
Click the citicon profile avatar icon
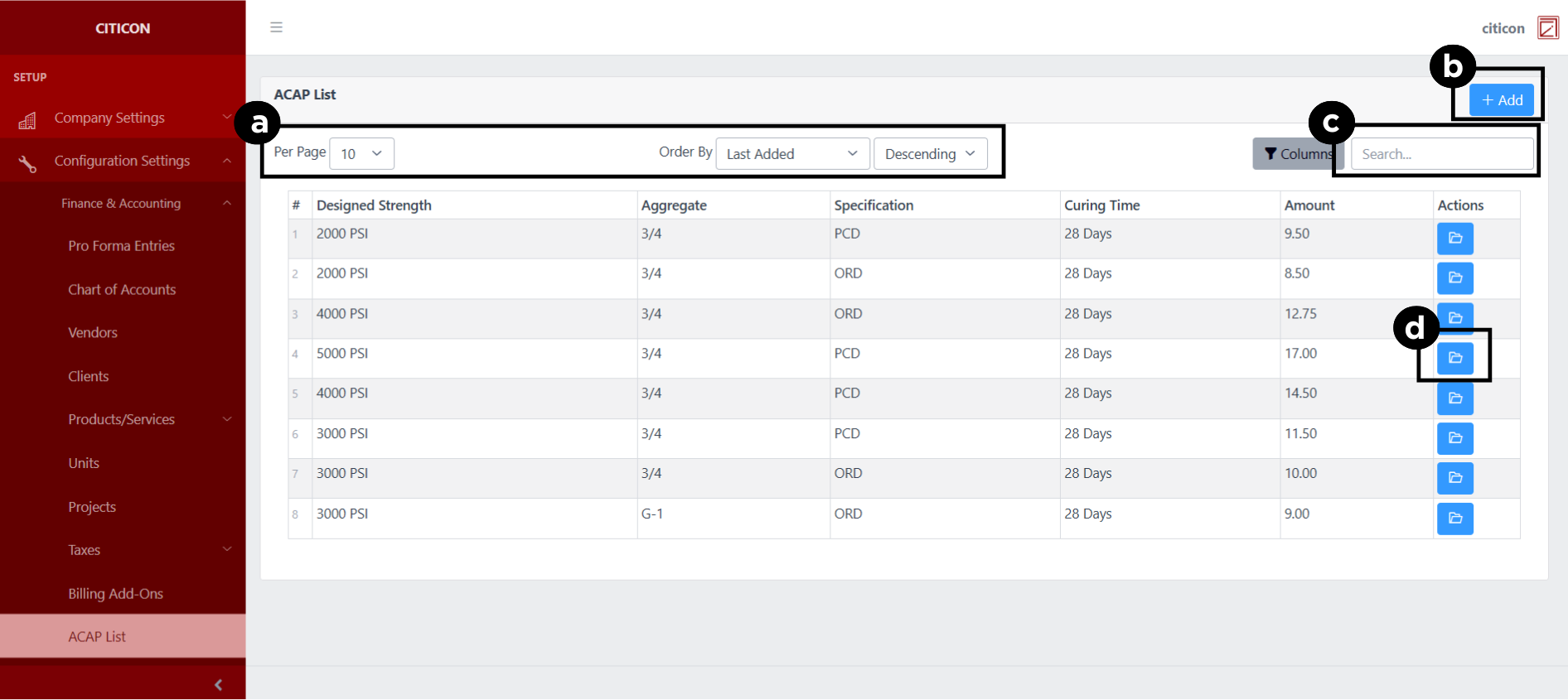(1547, 28)
